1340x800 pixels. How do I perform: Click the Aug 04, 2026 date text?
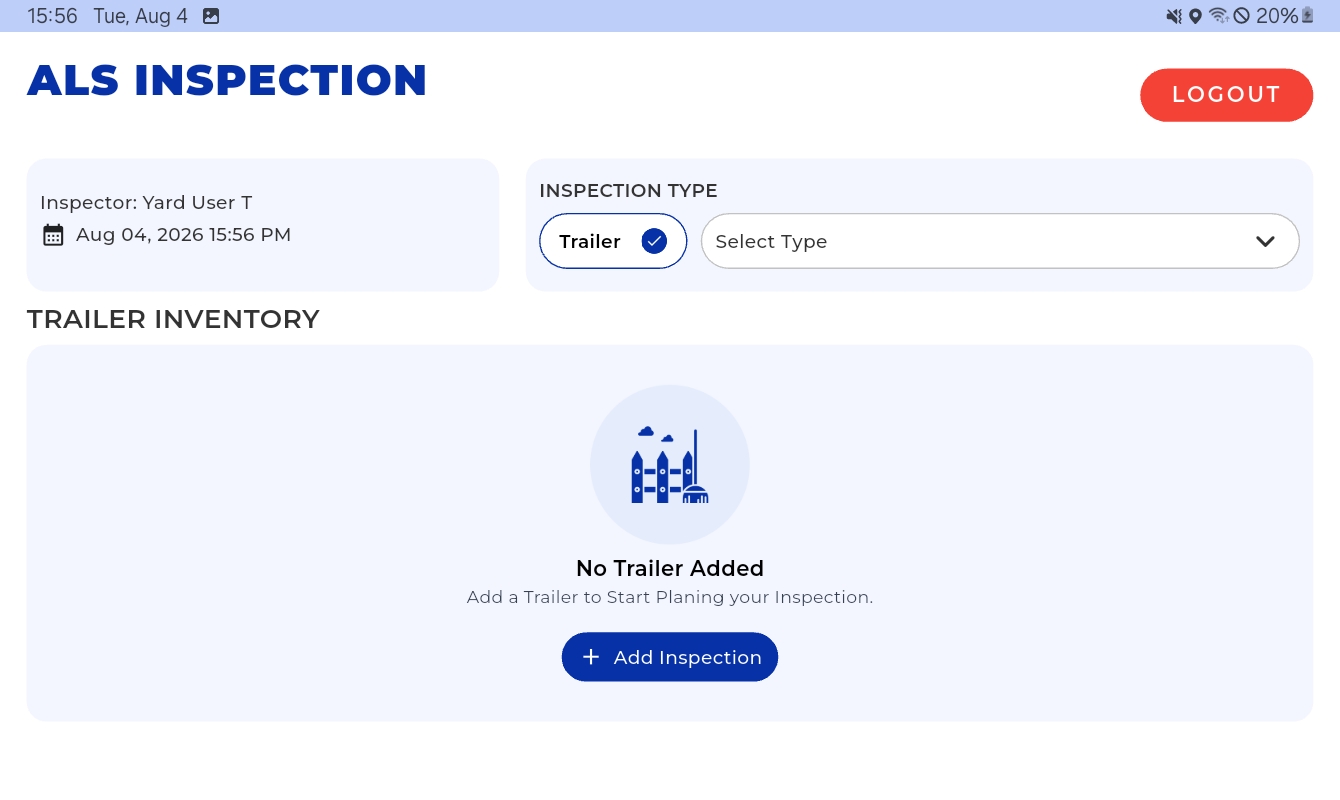[183, 235]
